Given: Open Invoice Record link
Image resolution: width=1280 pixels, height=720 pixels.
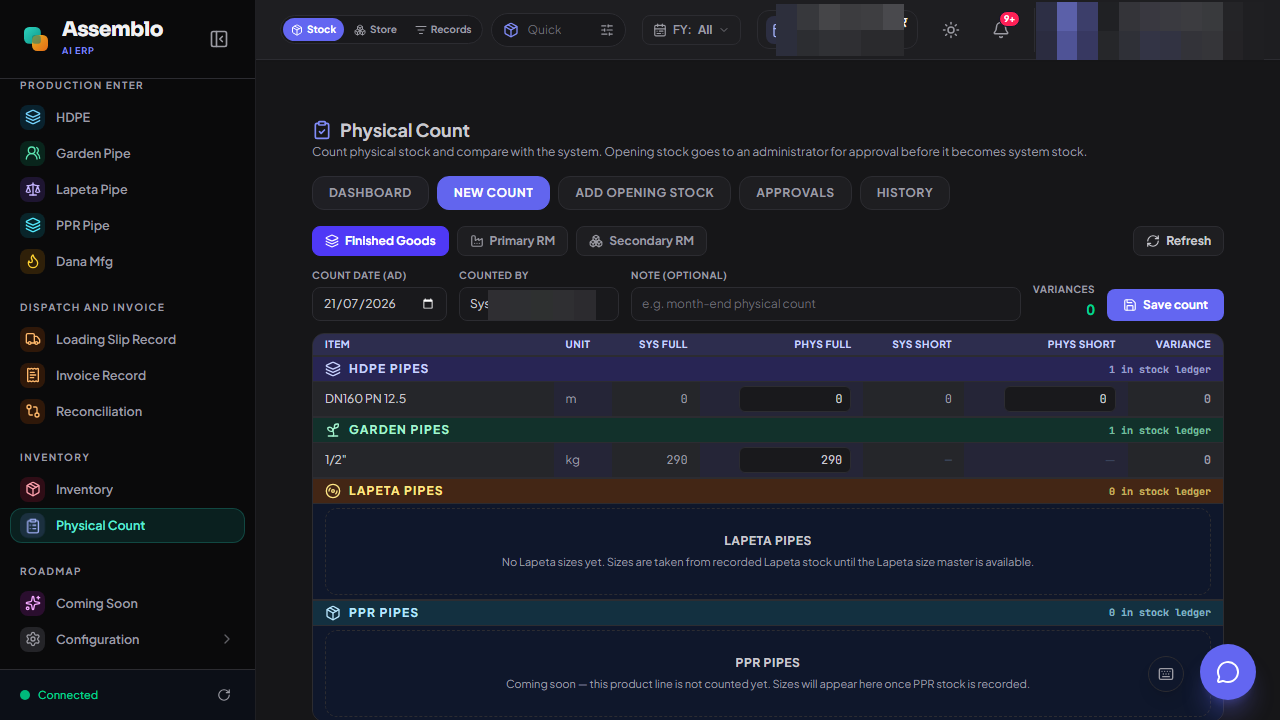Looking at the screenshot, I should pyautogui.click(x=127, y=375).
